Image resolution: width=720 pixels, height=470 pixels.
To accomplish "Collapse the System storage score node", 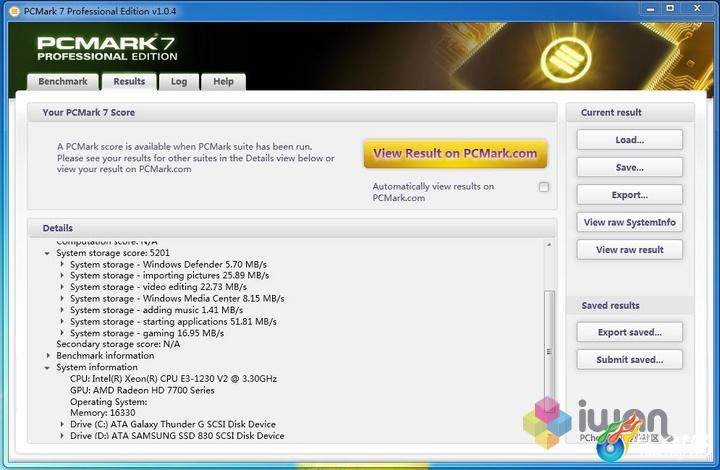I will pos(47,253).
